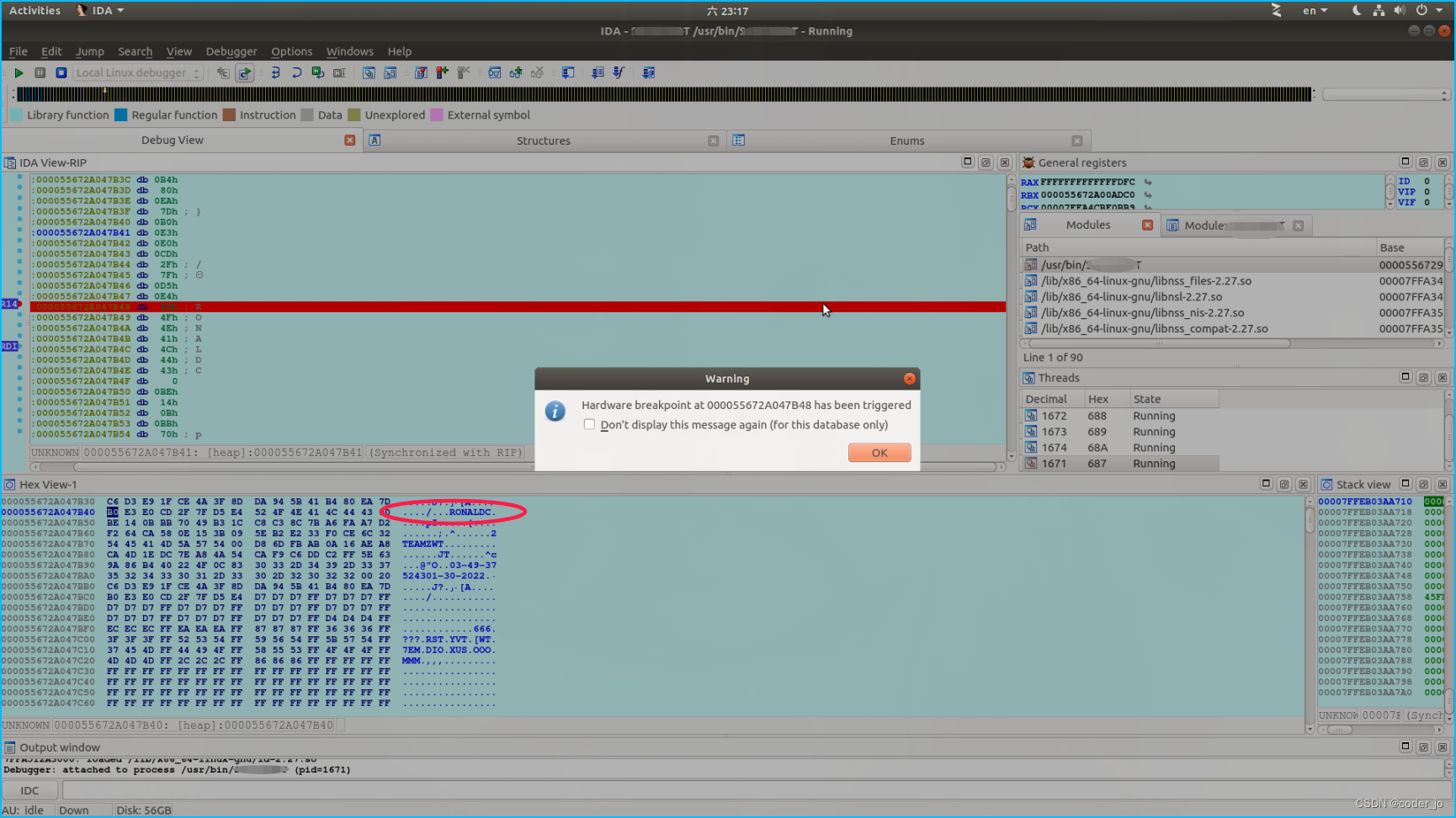Click the network icon in the top bar
Viewport: 1456px width, 818px height.
1379,11
